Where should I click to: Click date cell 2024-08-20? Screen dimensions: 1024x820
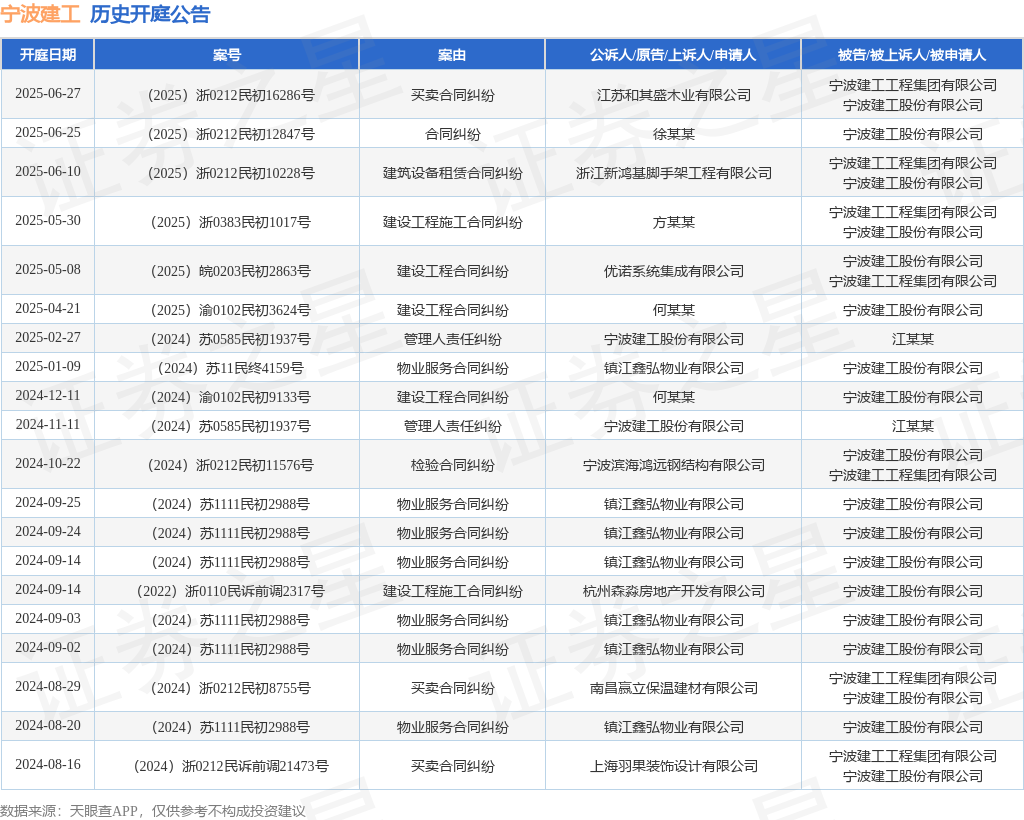pyautogui.click(x=48, y=725)
